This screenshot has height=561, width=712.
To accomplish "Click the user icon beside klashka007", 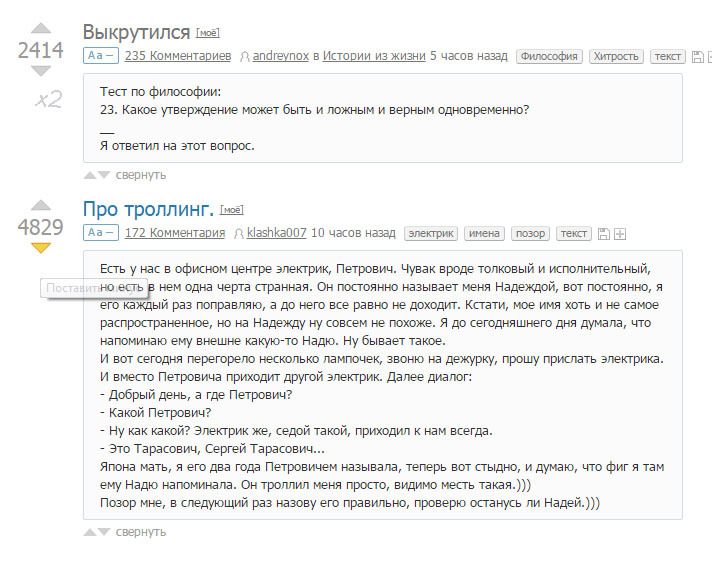I will (x=239, y=234).
